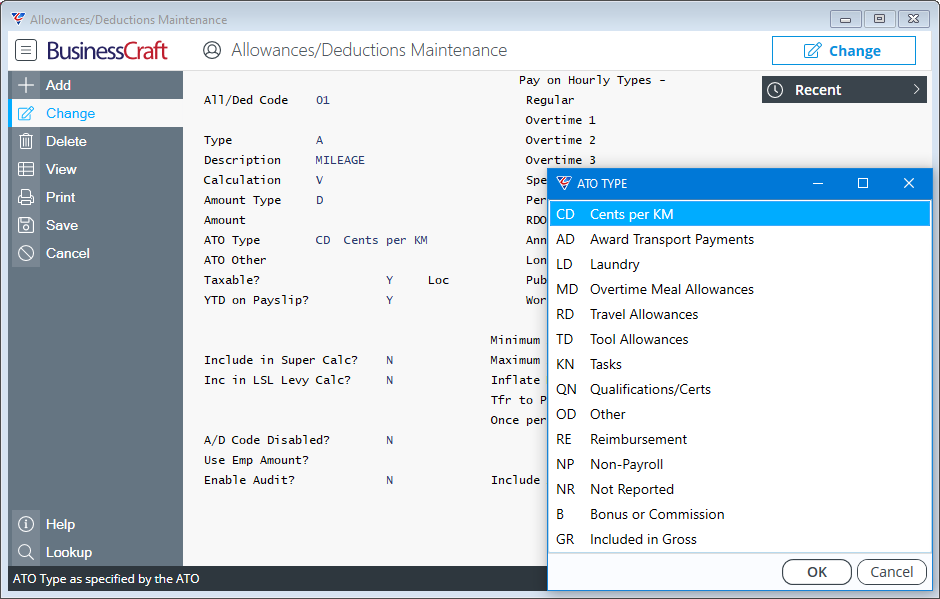Click the Recent clock icon
This screenshot has width=940, height=599.
click(x=775, y=90)
